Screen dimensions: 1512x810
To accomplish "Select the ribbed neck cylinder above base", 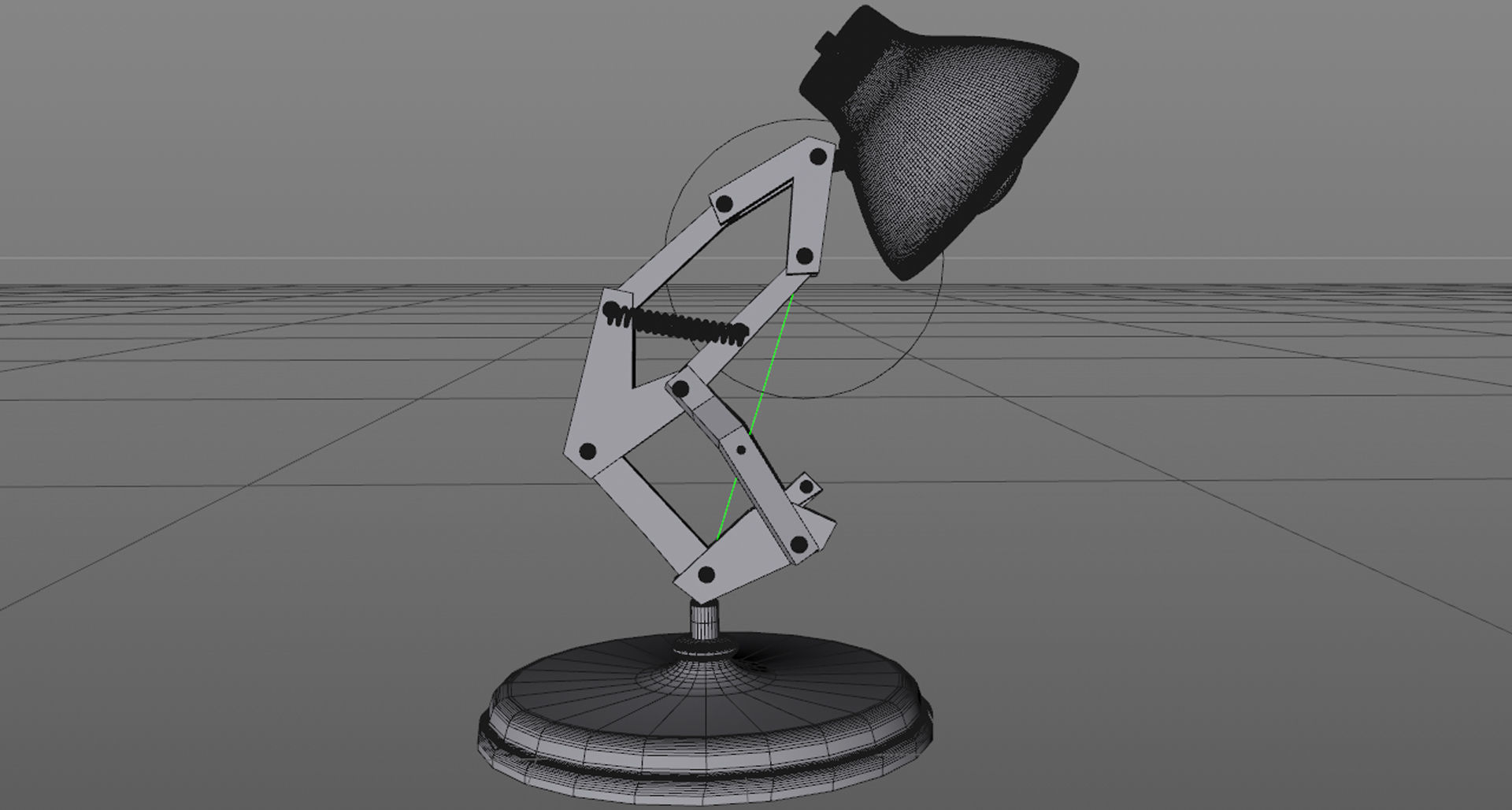I will tap(705, 622).
